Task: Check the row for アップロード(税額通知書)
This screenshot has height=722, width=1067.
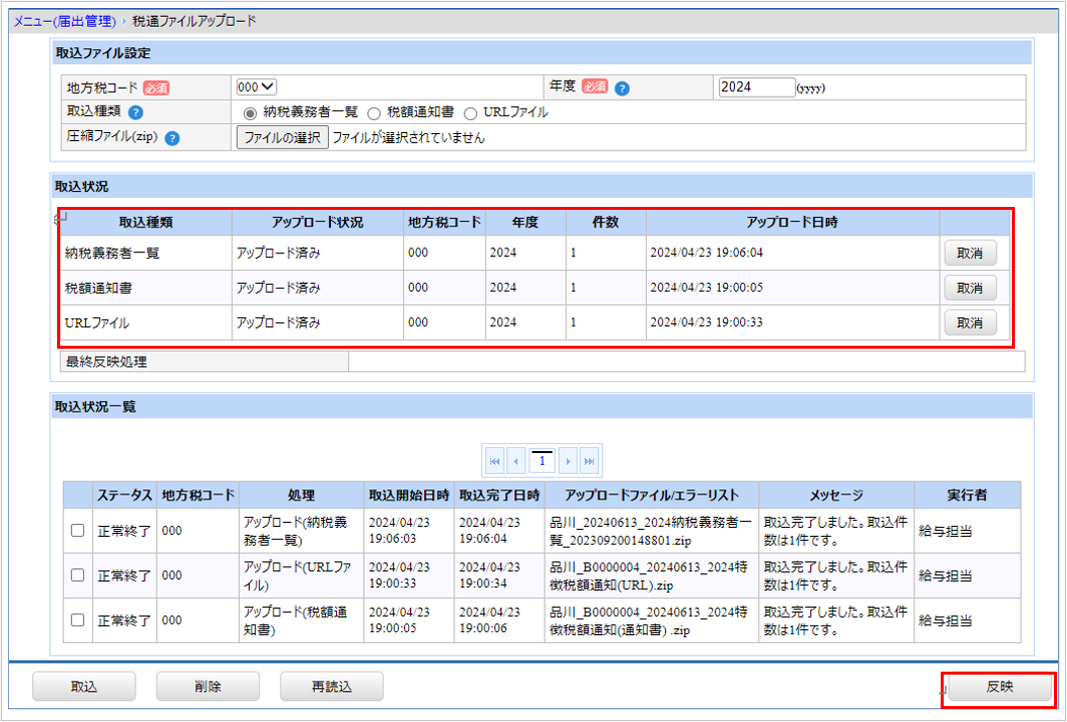Action: (78, 620)
